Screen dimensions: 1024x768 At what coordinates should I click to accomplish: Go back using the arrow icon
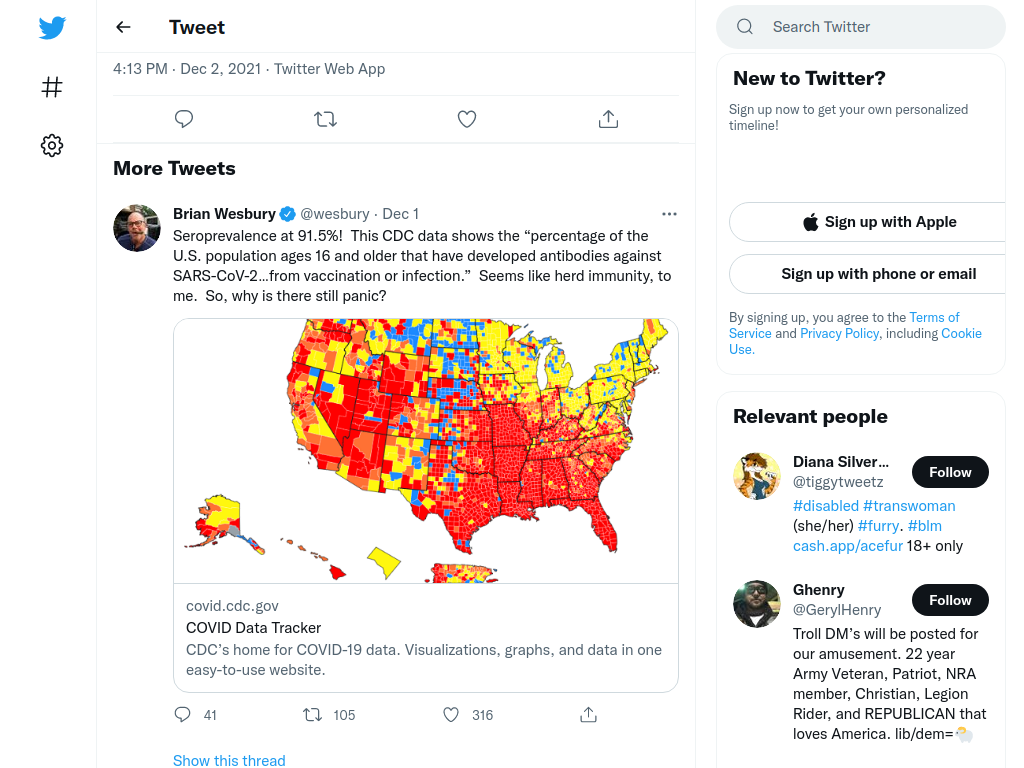[123, 27]
